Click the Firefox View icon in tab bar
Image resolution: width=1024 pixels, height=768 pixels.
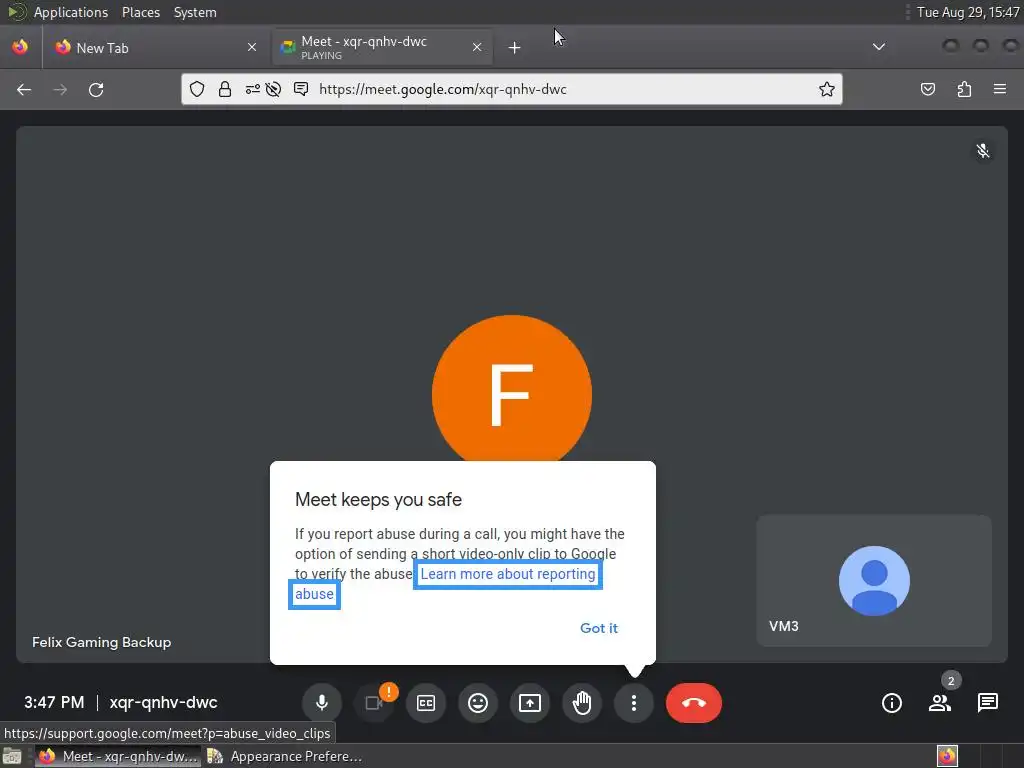tap(20, 47)
